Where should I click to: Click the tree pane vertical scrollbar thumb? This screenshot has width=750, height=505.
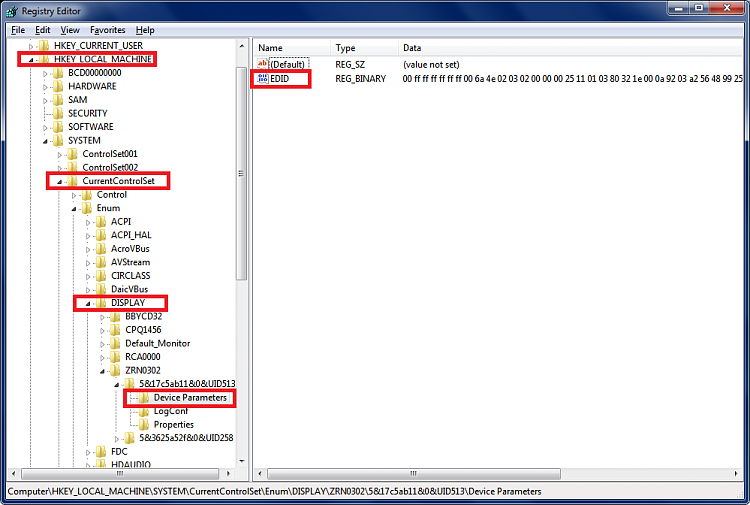point(242,173)
